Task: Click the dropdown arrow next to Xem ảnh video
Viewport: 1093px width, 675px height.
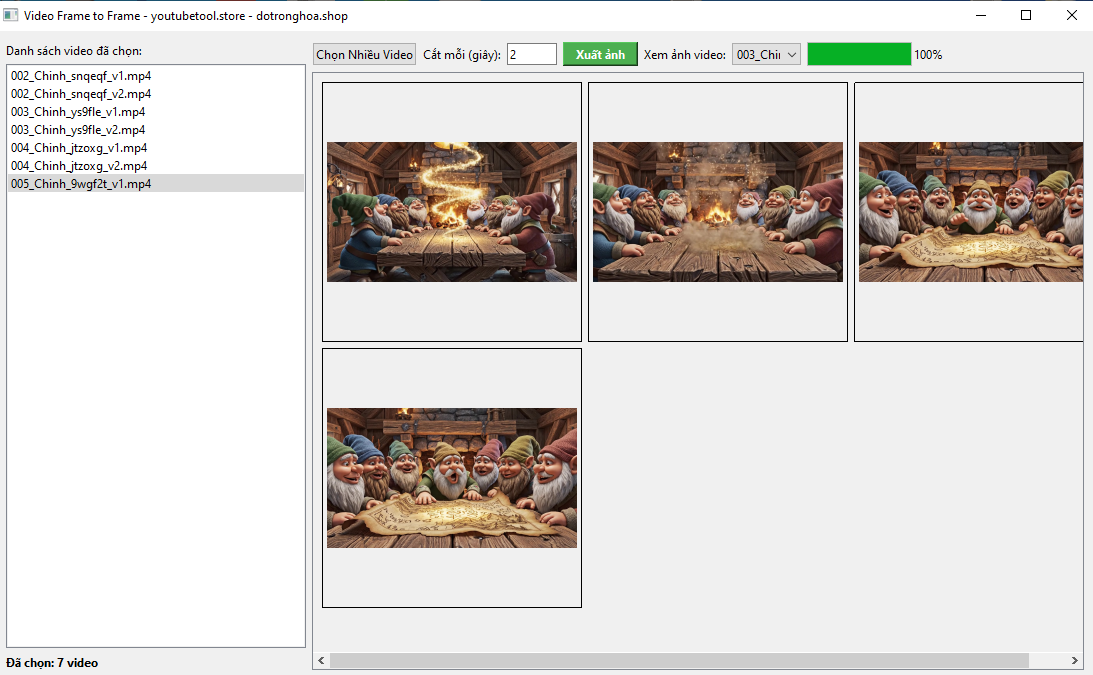Action: coord(789,53)
